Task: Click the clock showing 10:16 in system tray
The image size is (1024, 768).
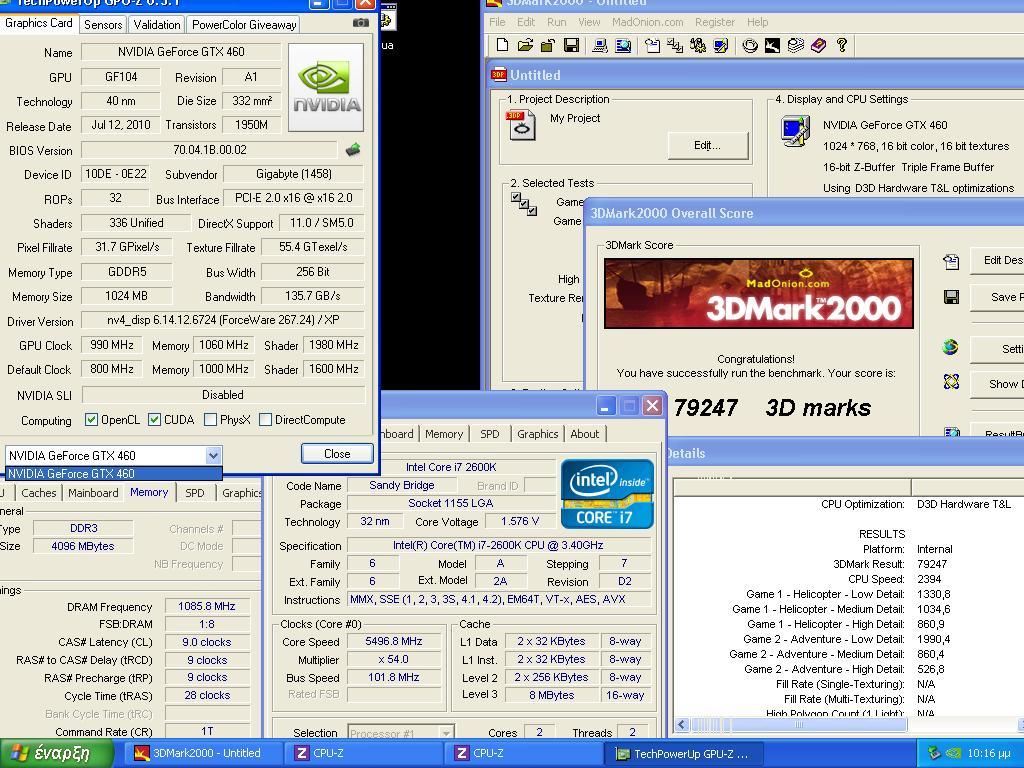Action: point(989,754)
